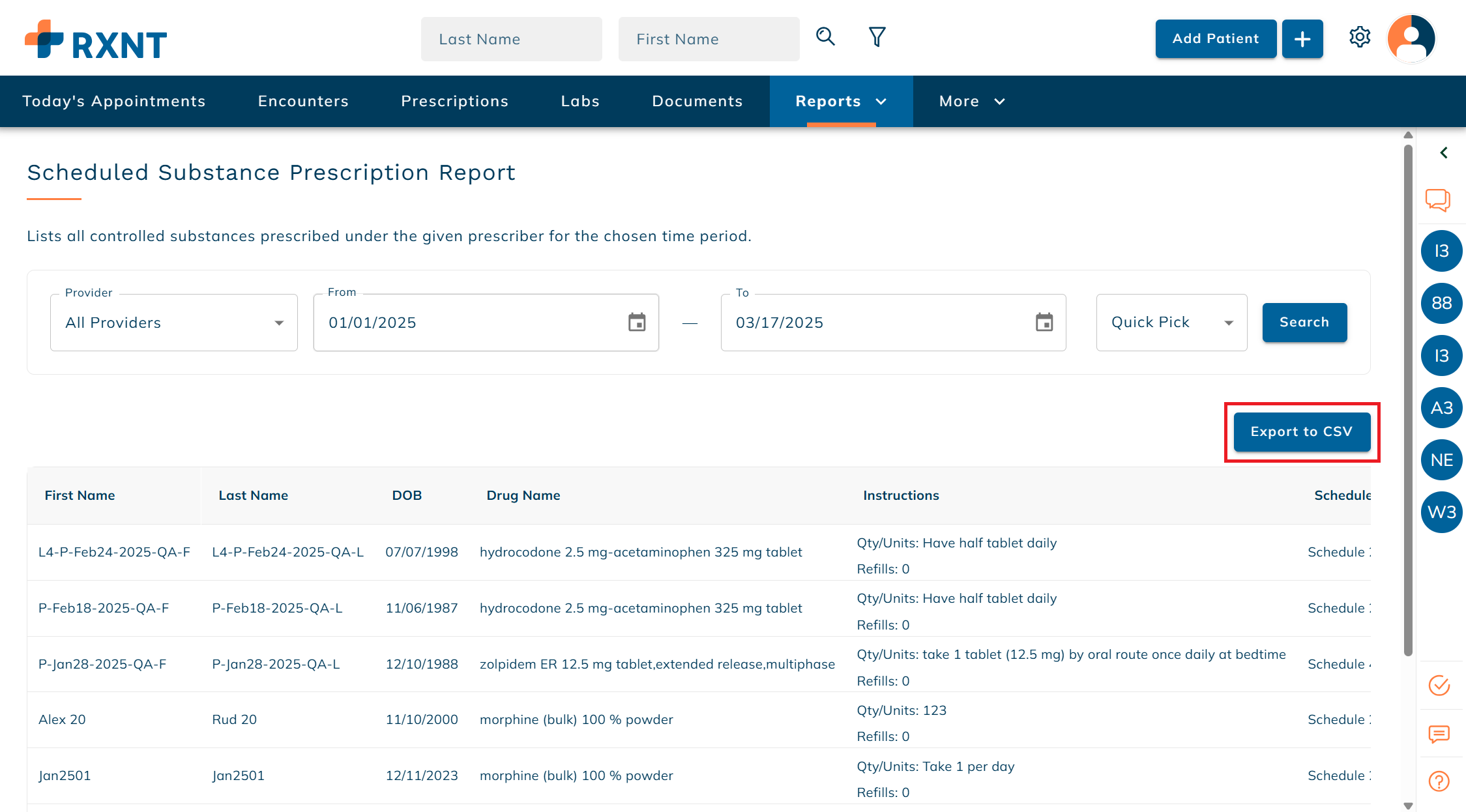Select P-Feb18-2025-QA-F first name cell
1466x812 pixels.
coord(104,608)
